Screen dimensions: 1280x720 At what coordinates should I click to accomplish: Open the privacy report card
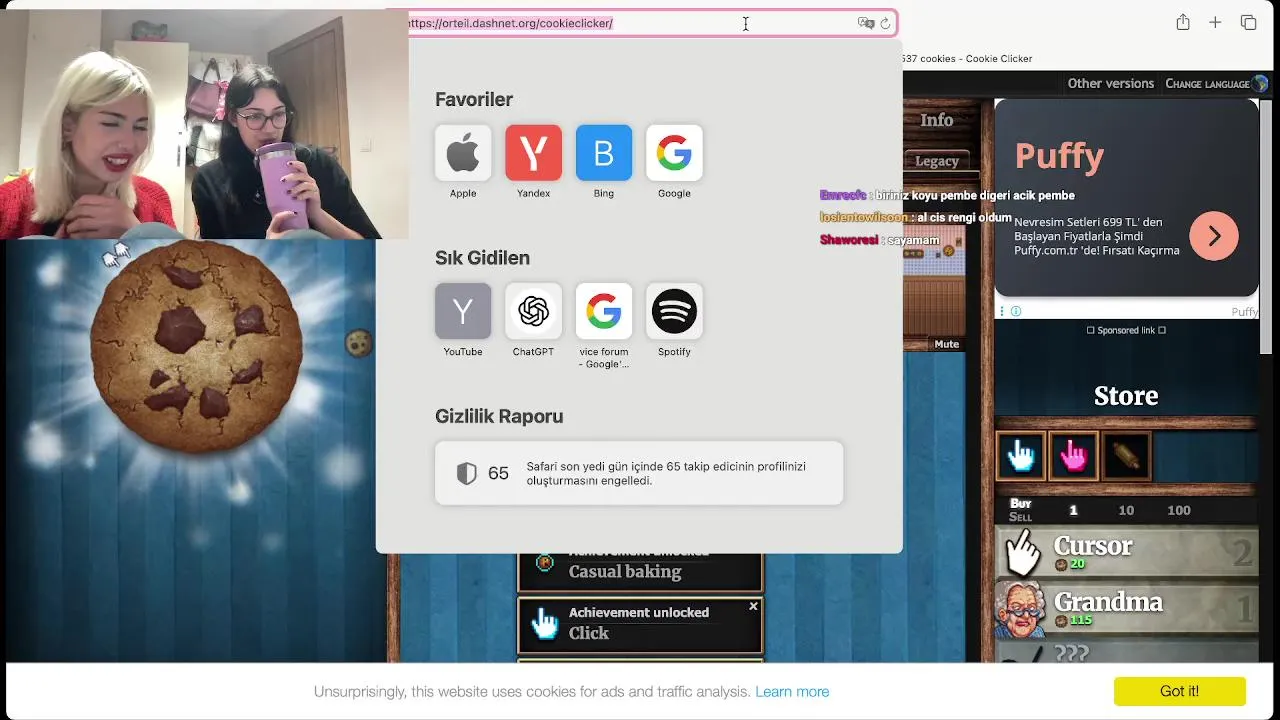coord(639,473)
